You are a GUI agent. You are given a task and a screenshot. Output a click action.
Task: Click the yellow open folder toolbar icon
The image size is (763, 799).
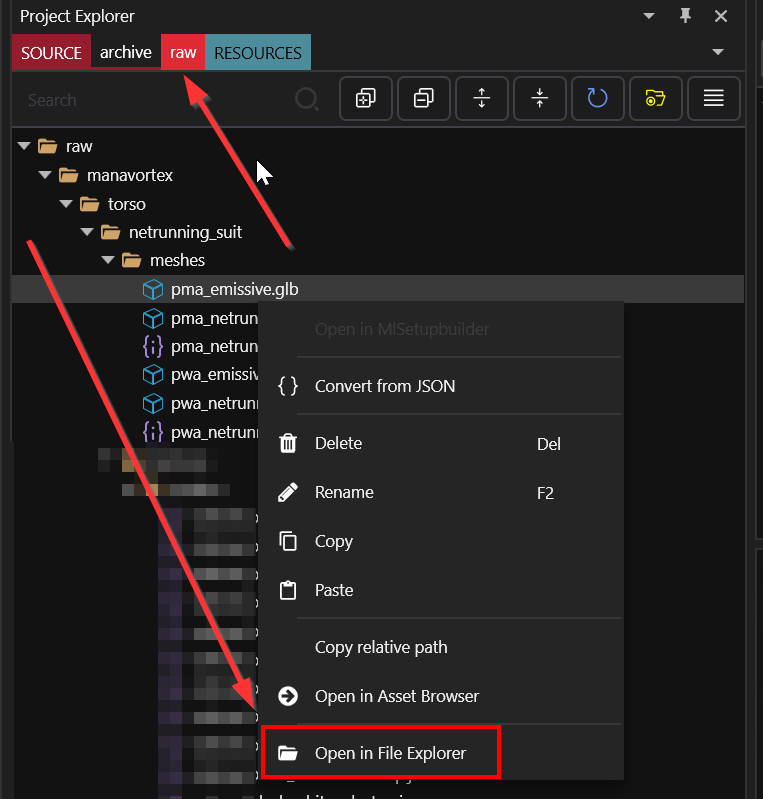click(x=655, y=98)
